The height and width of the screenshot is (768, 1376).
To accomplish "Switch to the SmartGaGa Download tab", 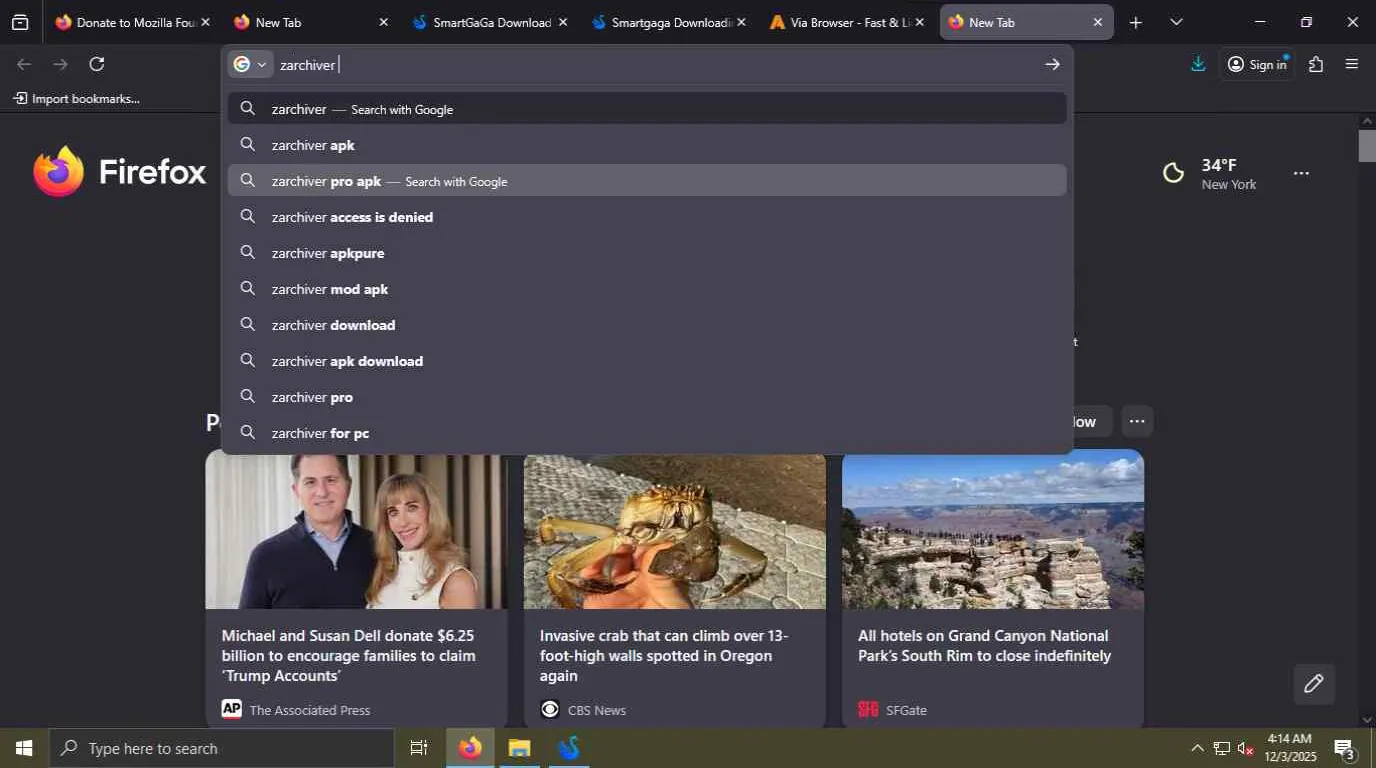I will [x=490, y=22].
